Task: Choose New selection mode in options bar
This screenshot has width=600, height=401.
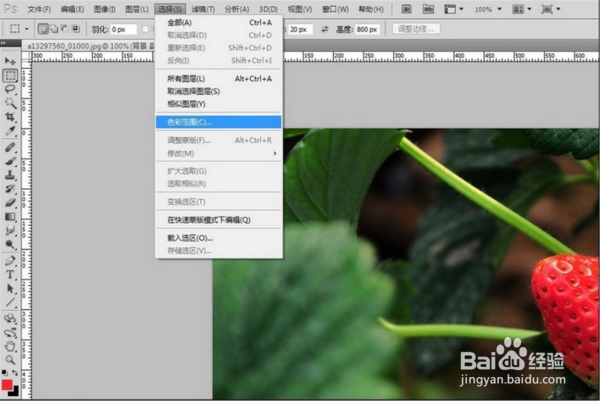Action: pyautogui.click(x=43, y=29)
